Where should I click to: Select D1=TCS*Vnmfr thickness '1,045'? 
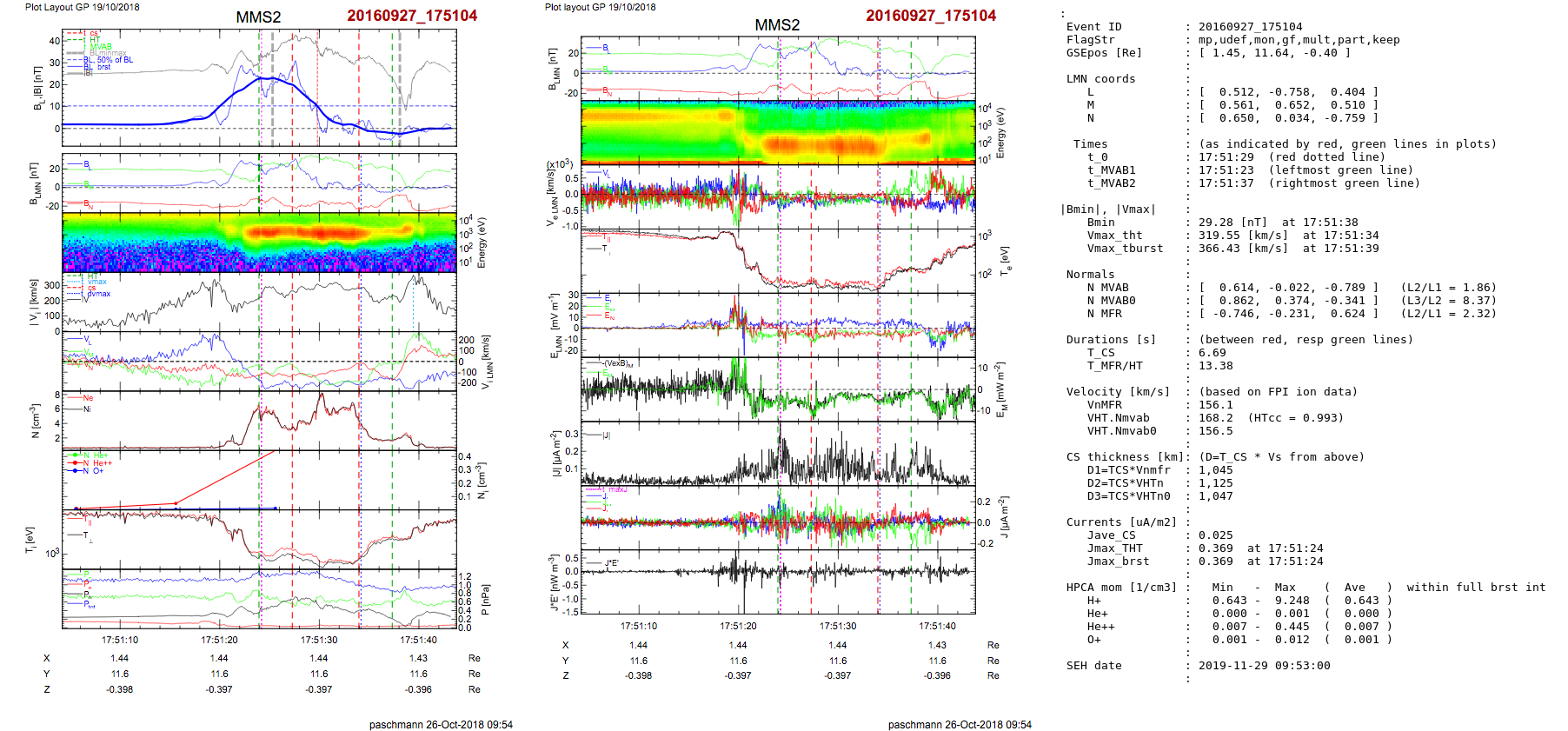point(1215,470)
